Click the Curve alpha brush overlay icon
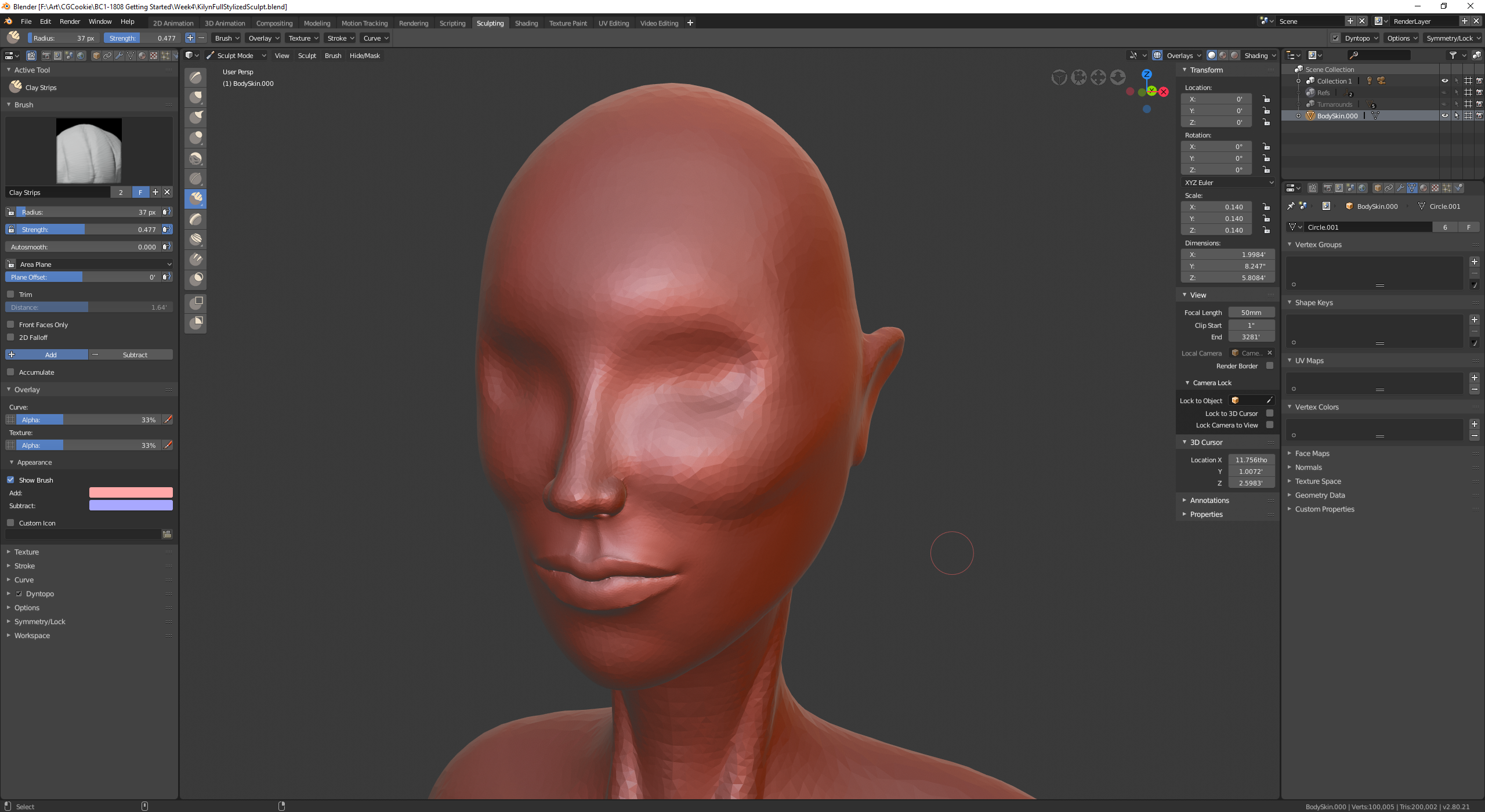This screenshot has width=1485, height=812. [168, 420]
